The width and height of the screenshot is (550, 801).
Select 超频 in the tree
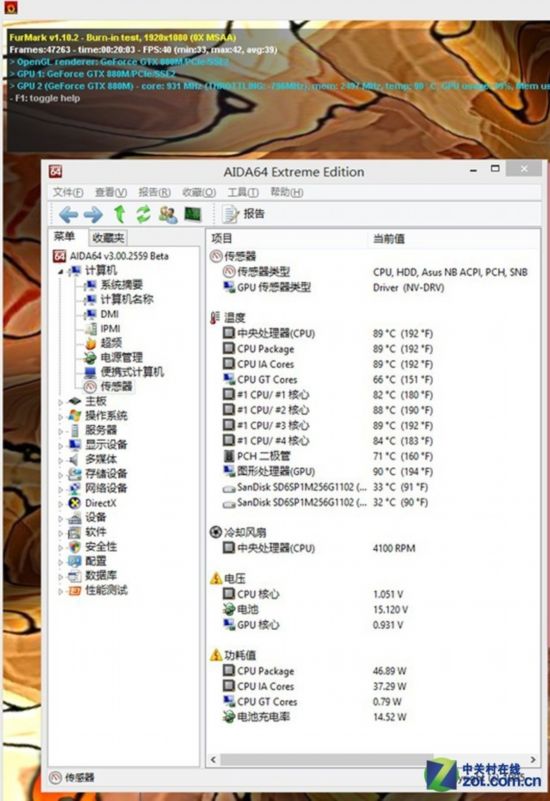[111, 343]
